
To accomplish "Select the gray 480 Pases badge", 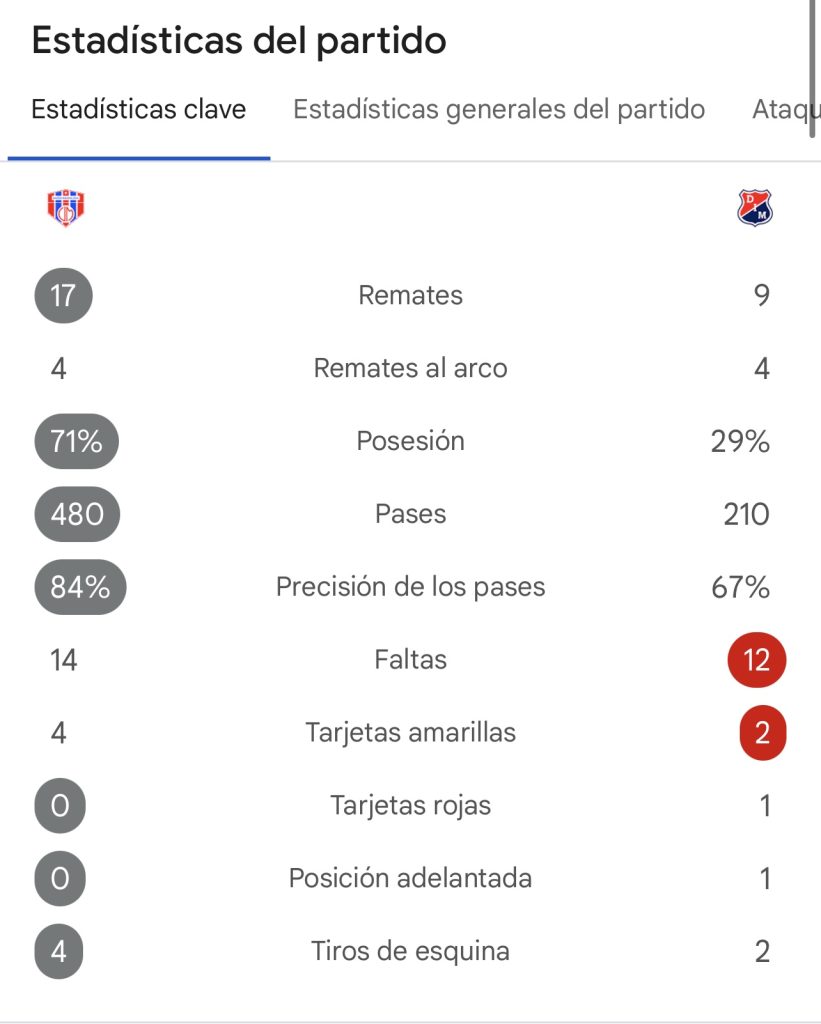I will [77, 514].
